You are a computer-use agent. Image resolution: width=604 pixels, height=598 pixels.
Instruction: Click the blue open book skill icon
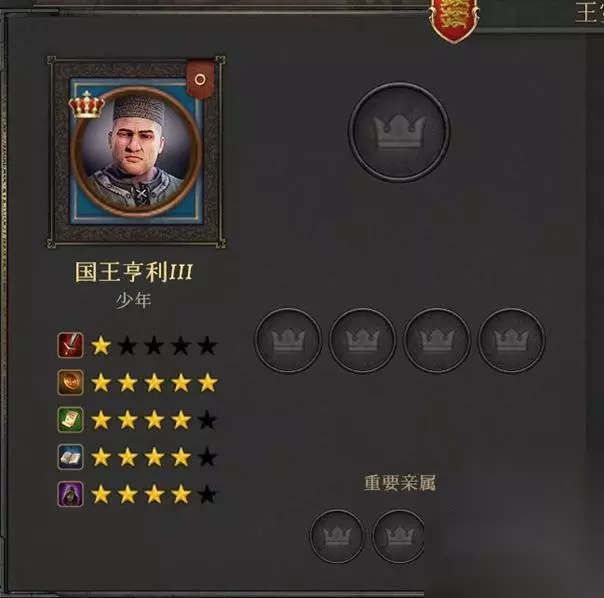click(70, 457)
